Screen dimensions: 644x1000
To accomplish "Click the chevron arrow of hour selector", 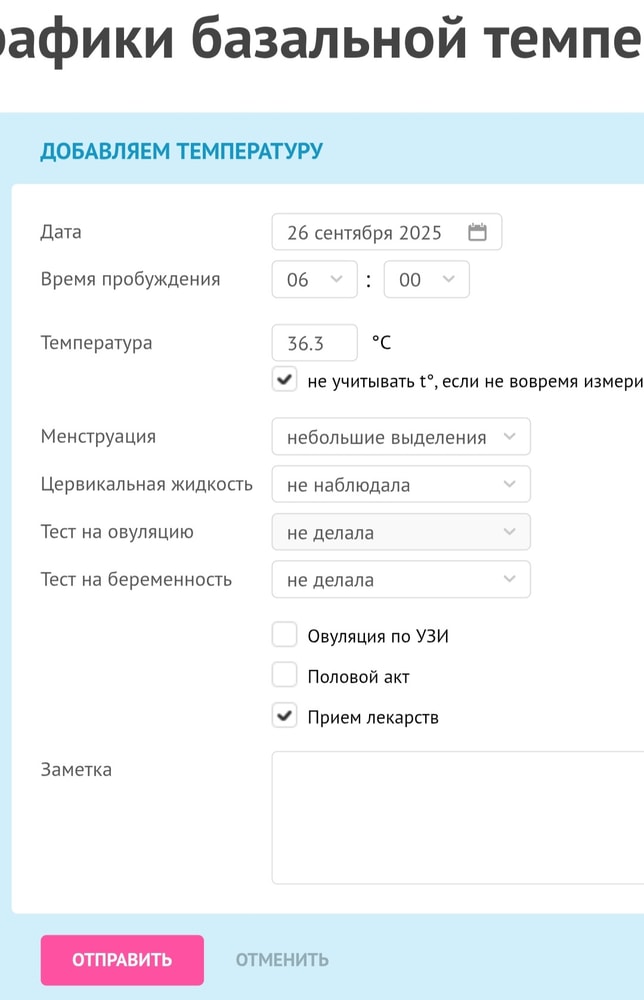I will (x=337, y=279).
